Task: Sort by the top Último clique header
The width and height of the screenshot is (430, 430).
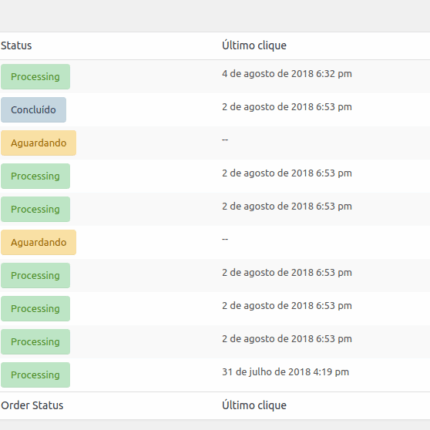Action: tap(254, 46)
